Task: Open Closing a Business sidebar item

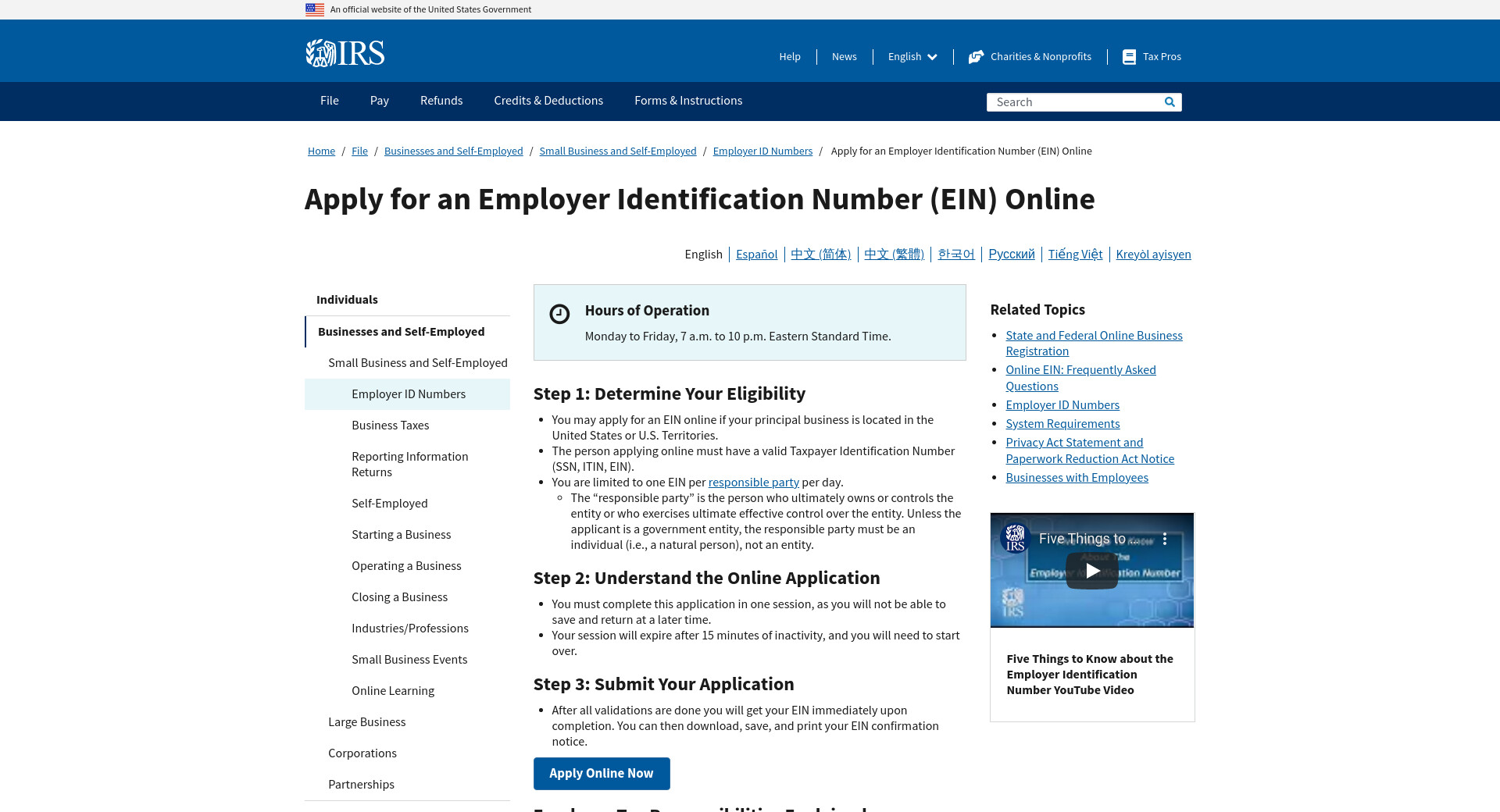Action: click(407, 597)
